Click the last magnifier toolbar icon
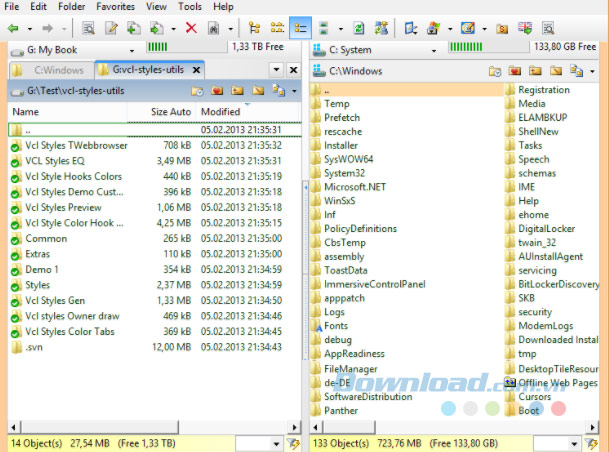 pos(548,28)
